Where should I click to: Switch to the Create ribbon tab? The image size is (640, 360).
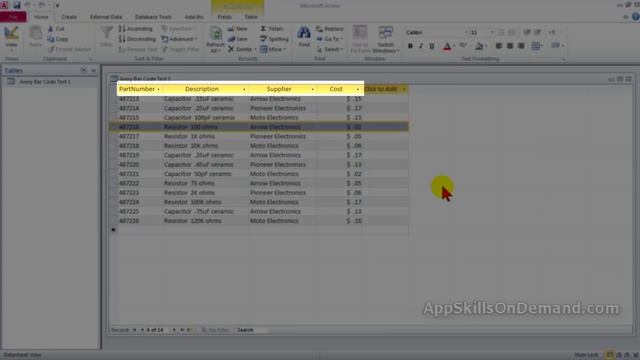coord(69,17)
